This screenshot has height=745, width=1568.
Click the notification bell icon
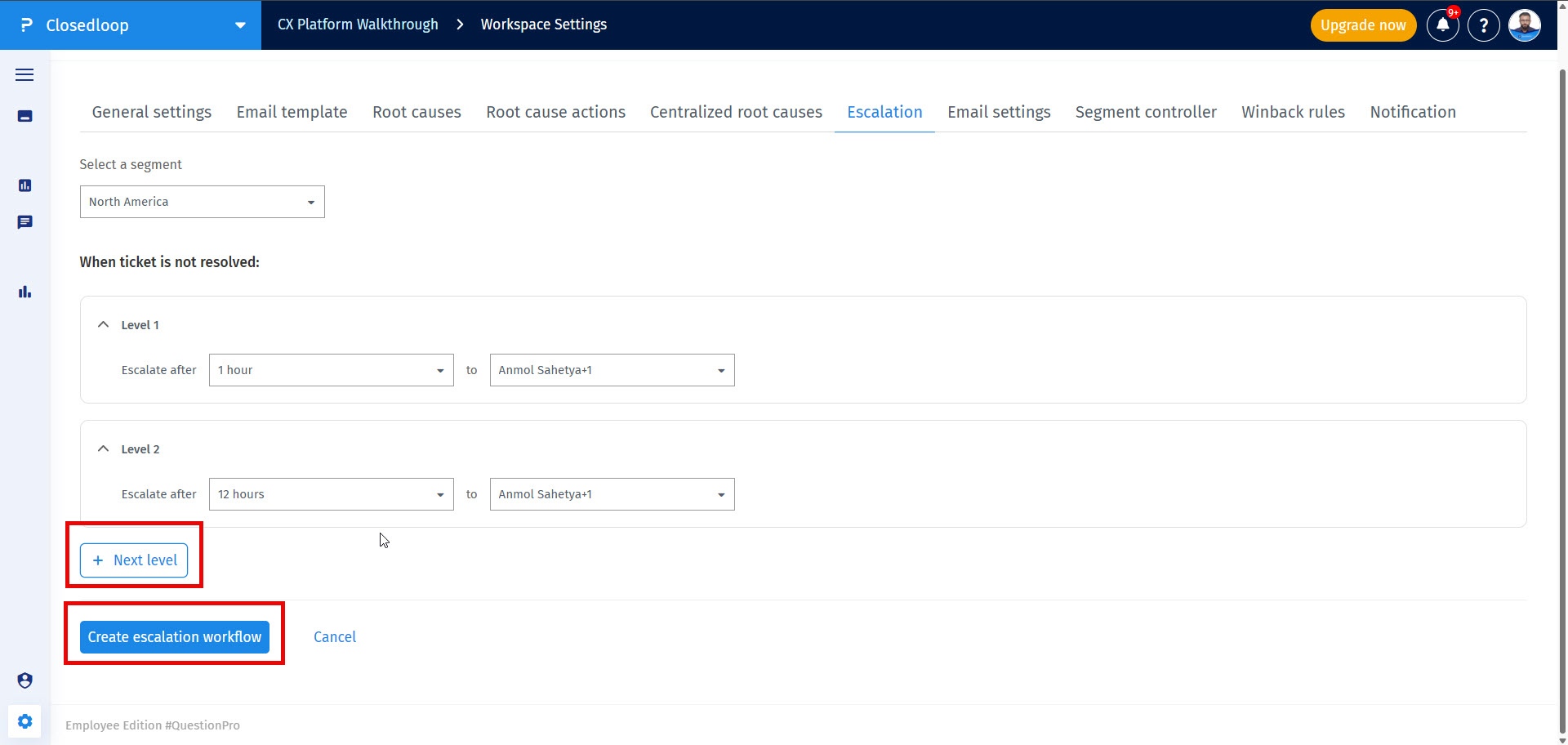1442,25
